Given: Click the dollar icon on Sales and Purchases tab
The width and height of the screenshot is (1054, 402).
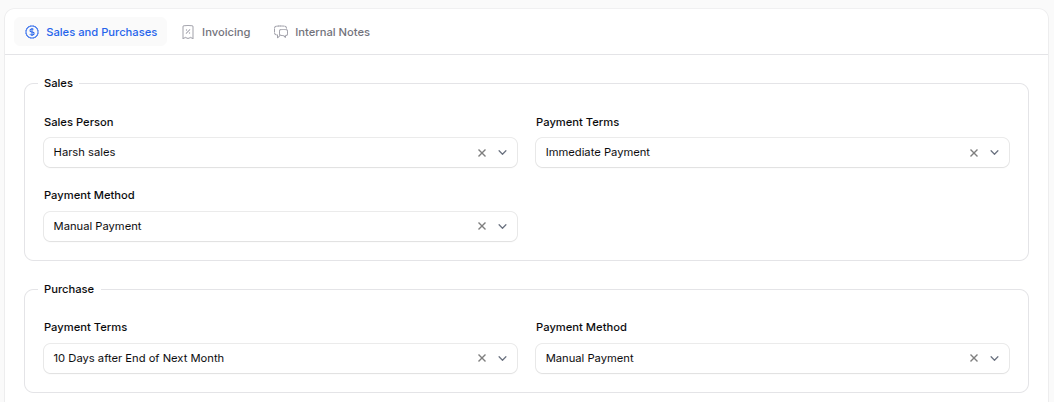Looking at the screenshot, I should pos(32,32).
